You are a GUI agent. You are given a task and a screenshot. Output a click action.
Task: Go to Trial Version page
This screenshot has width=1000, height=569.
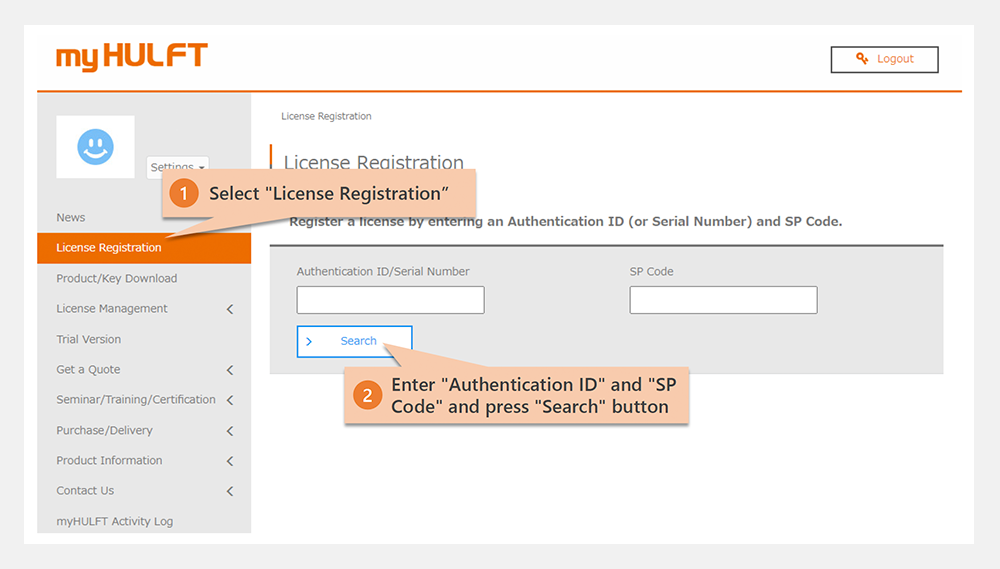coord(88,340)
